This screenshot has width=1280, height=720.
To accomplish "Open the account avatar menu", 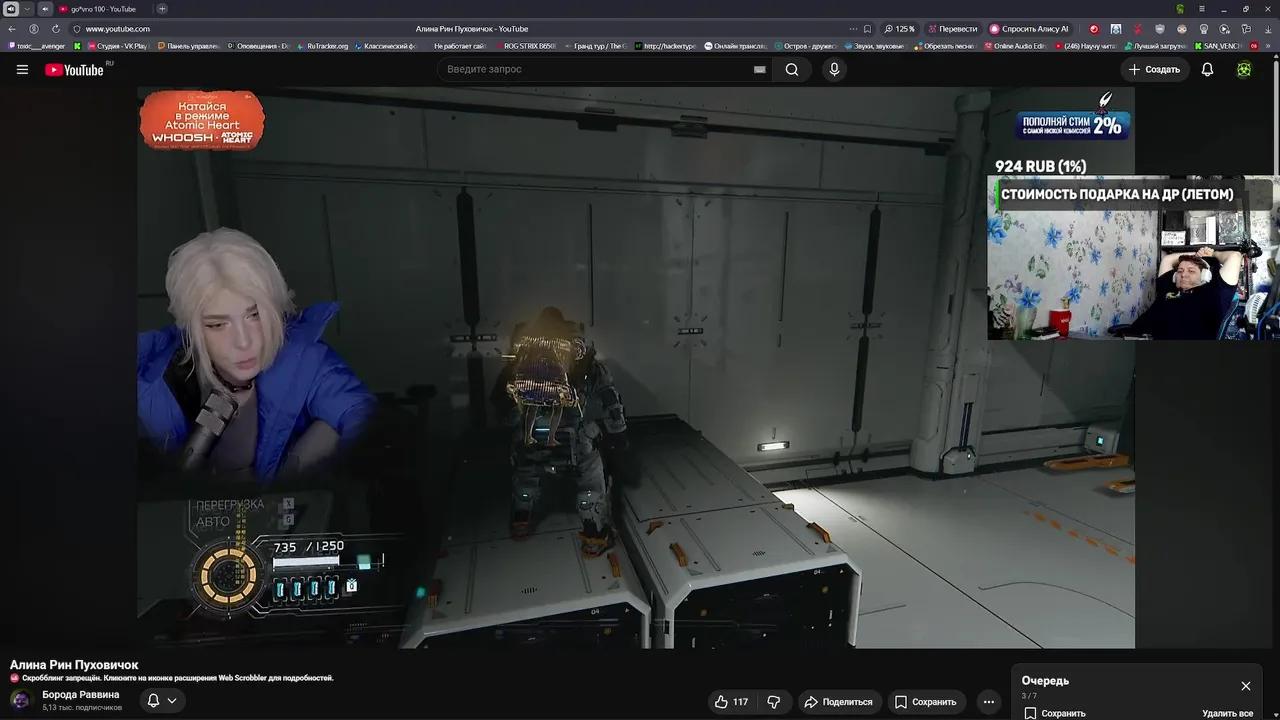I will point(1244,69).
